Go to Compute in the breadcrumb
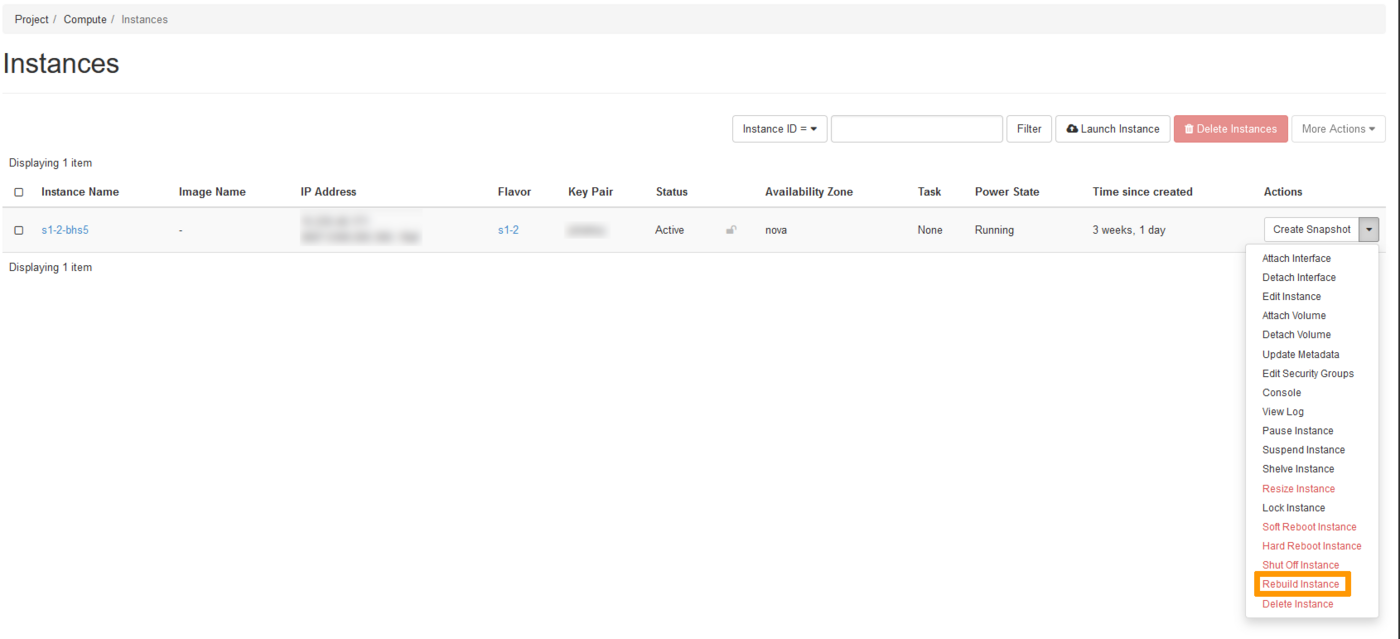Viewport: 1400px width, 639px height. [x=85, y=19]
